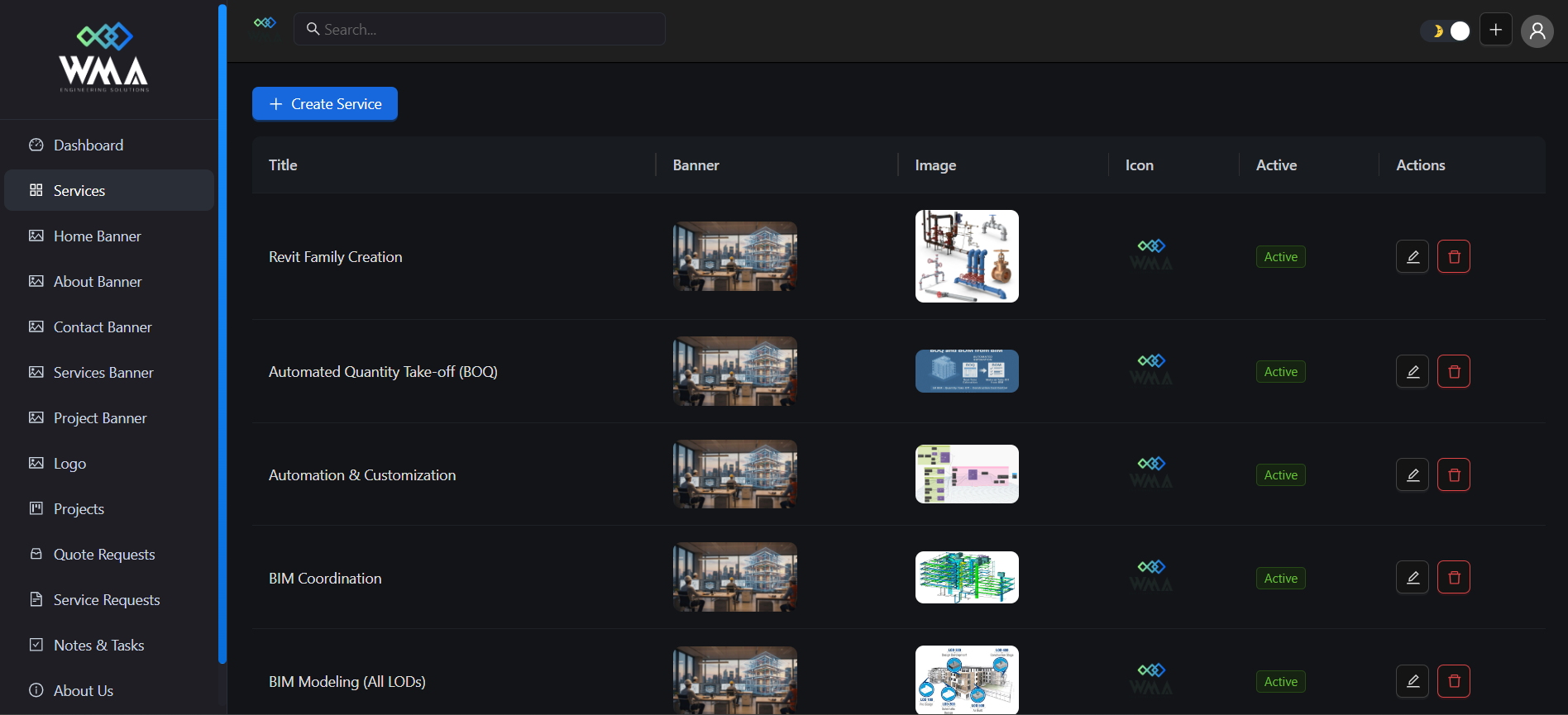Delete the Automated Quantity Take-off service
The width and height of the screenshot is (1568, 715).
tap(1453, 372)
